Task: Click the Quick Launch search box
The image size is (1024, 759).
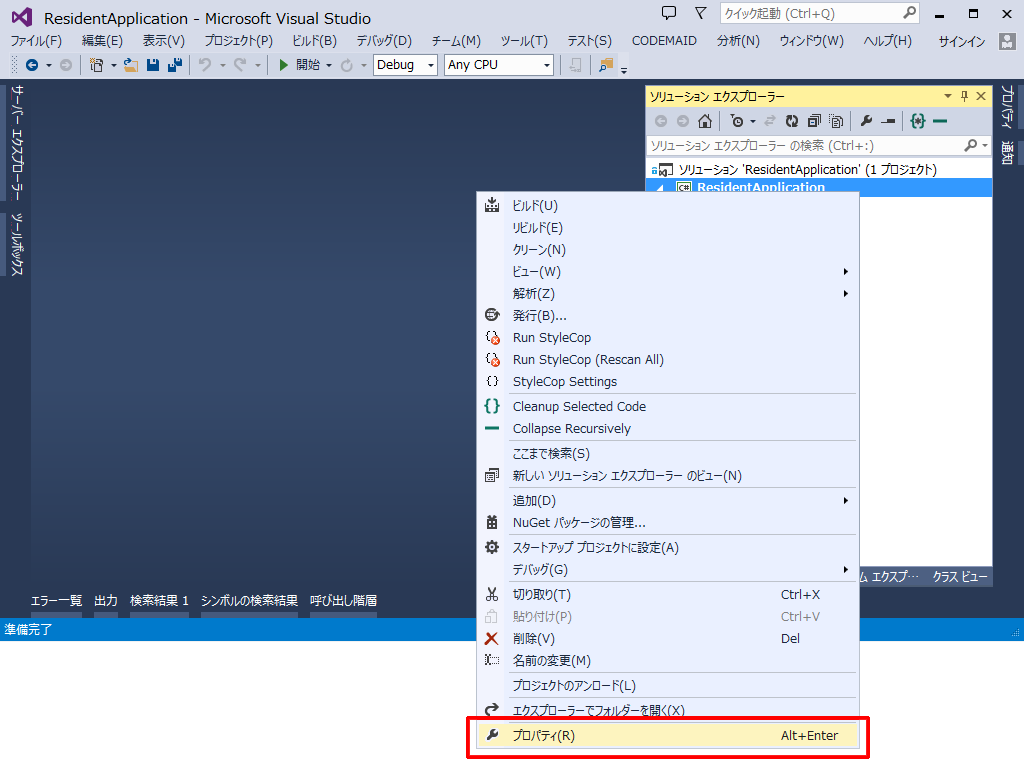Action: click(x=820, y=13)
